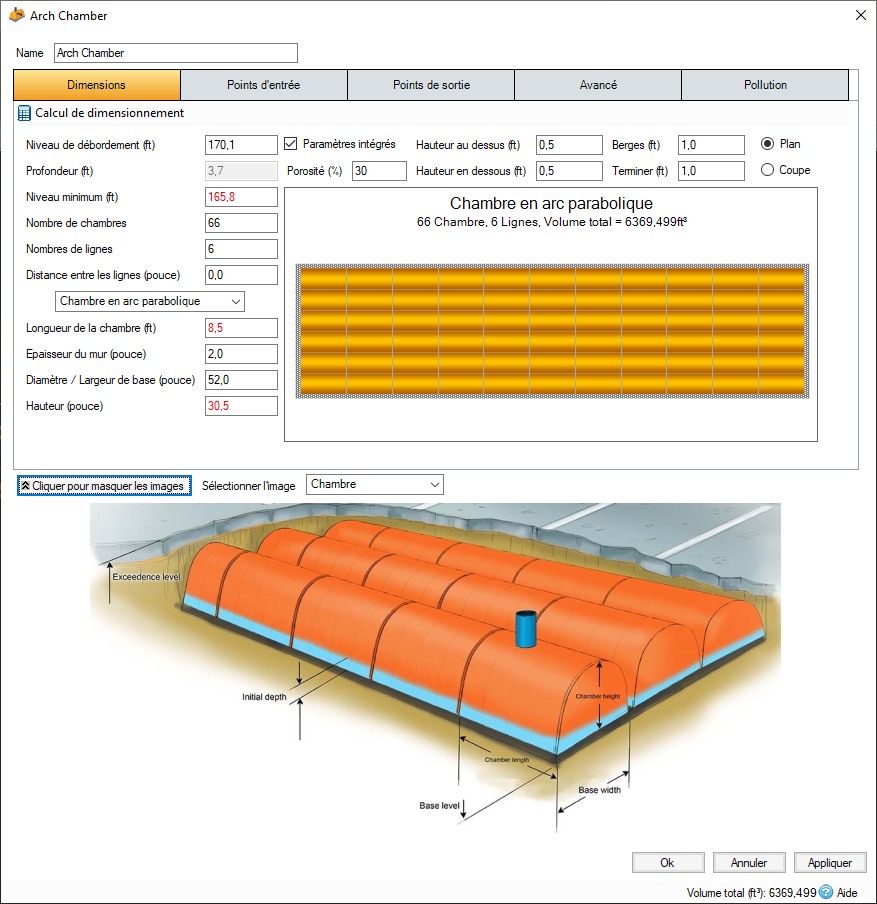The width and height of the screenshot is (877, 904).
Task: Click the arch chamber illustration image
Action: point(435,669)
